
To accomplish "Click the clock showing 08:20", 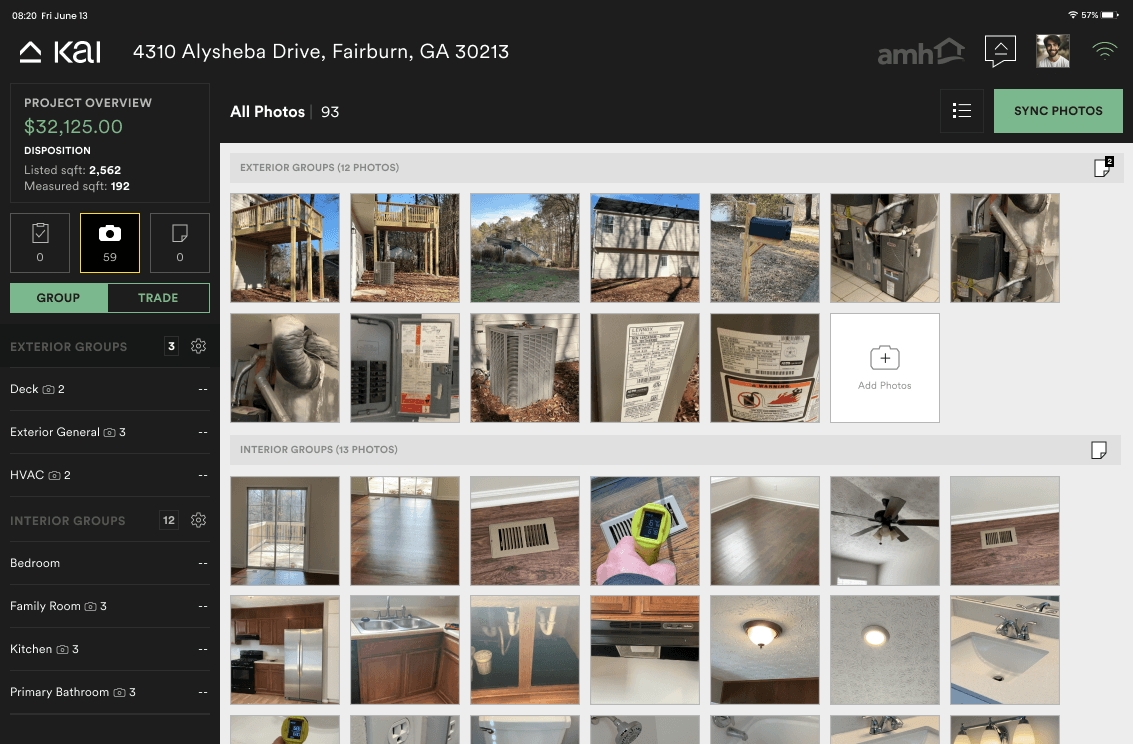I will pyautogui.click(x=24, y=15).
